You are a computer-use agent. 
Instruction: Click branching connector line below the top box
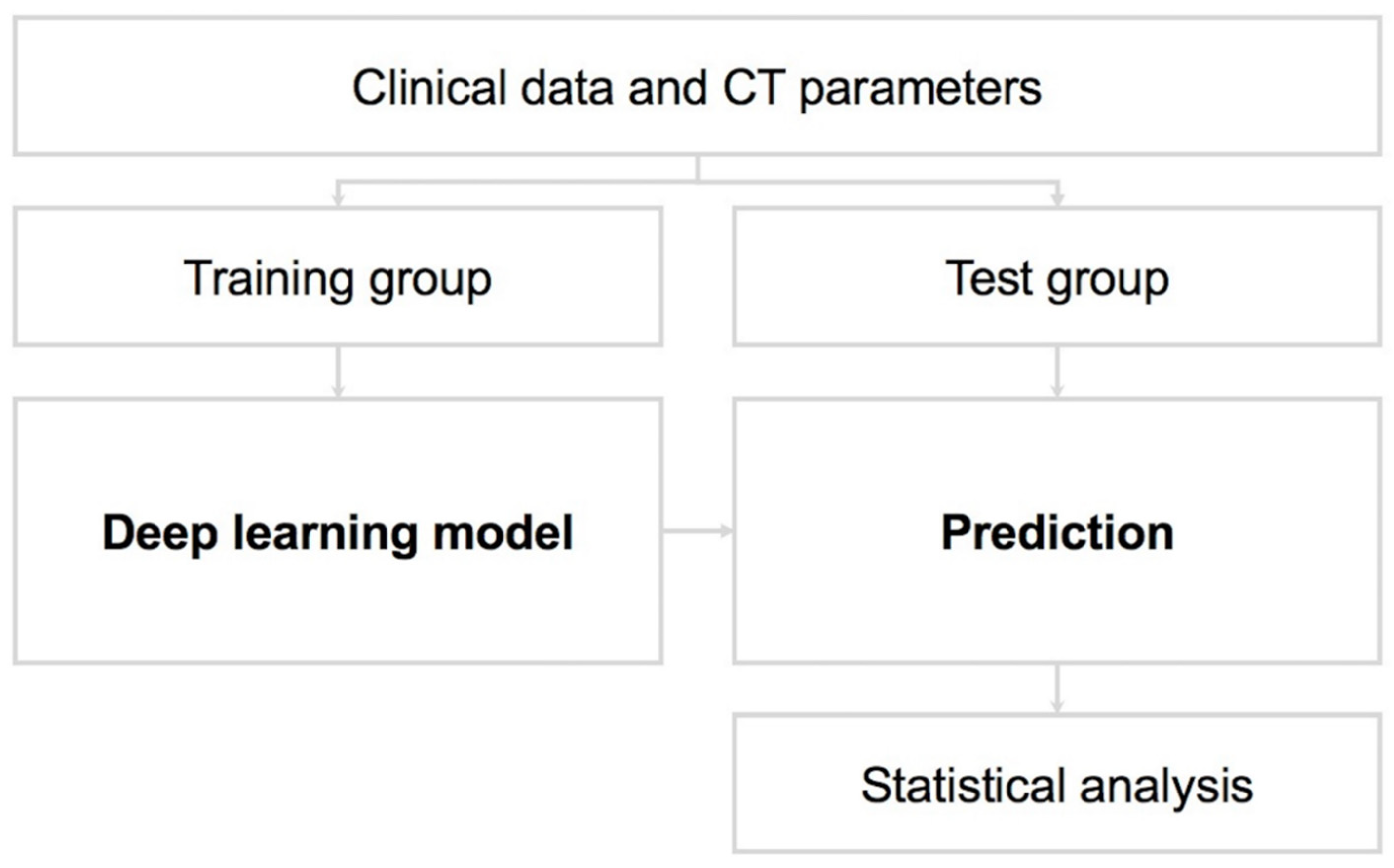[697, 182]
